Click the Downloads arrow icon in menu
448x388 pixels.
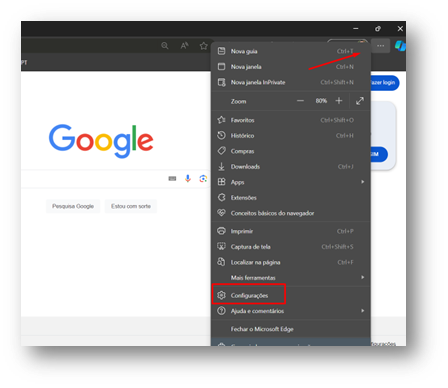pos(221,166)
